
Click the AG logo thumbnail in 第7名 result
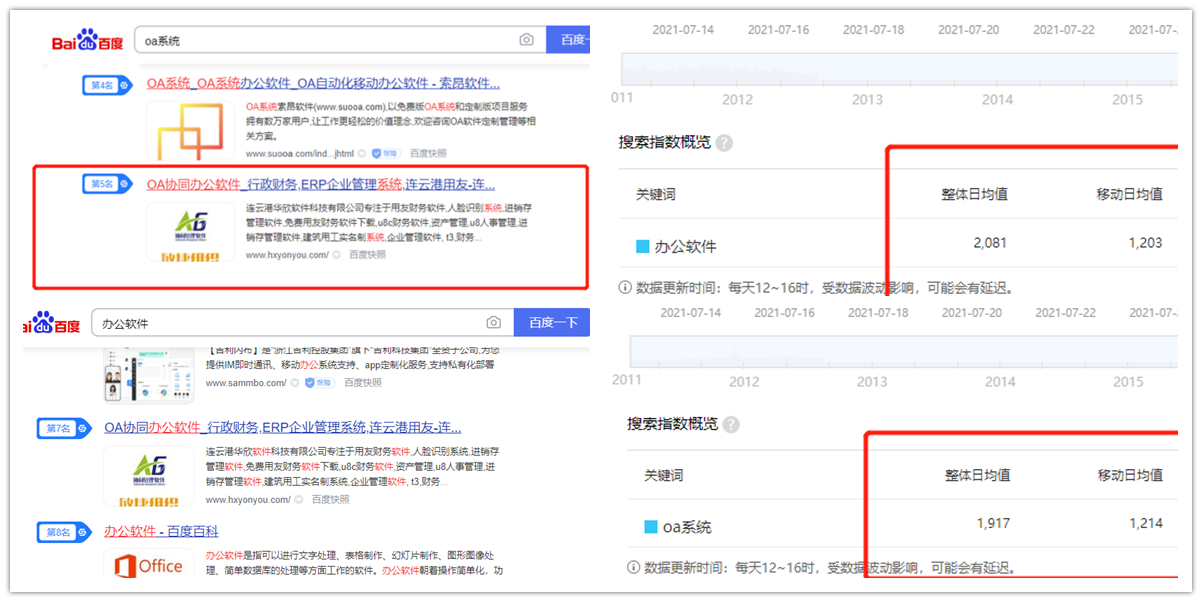click(148, 477)
